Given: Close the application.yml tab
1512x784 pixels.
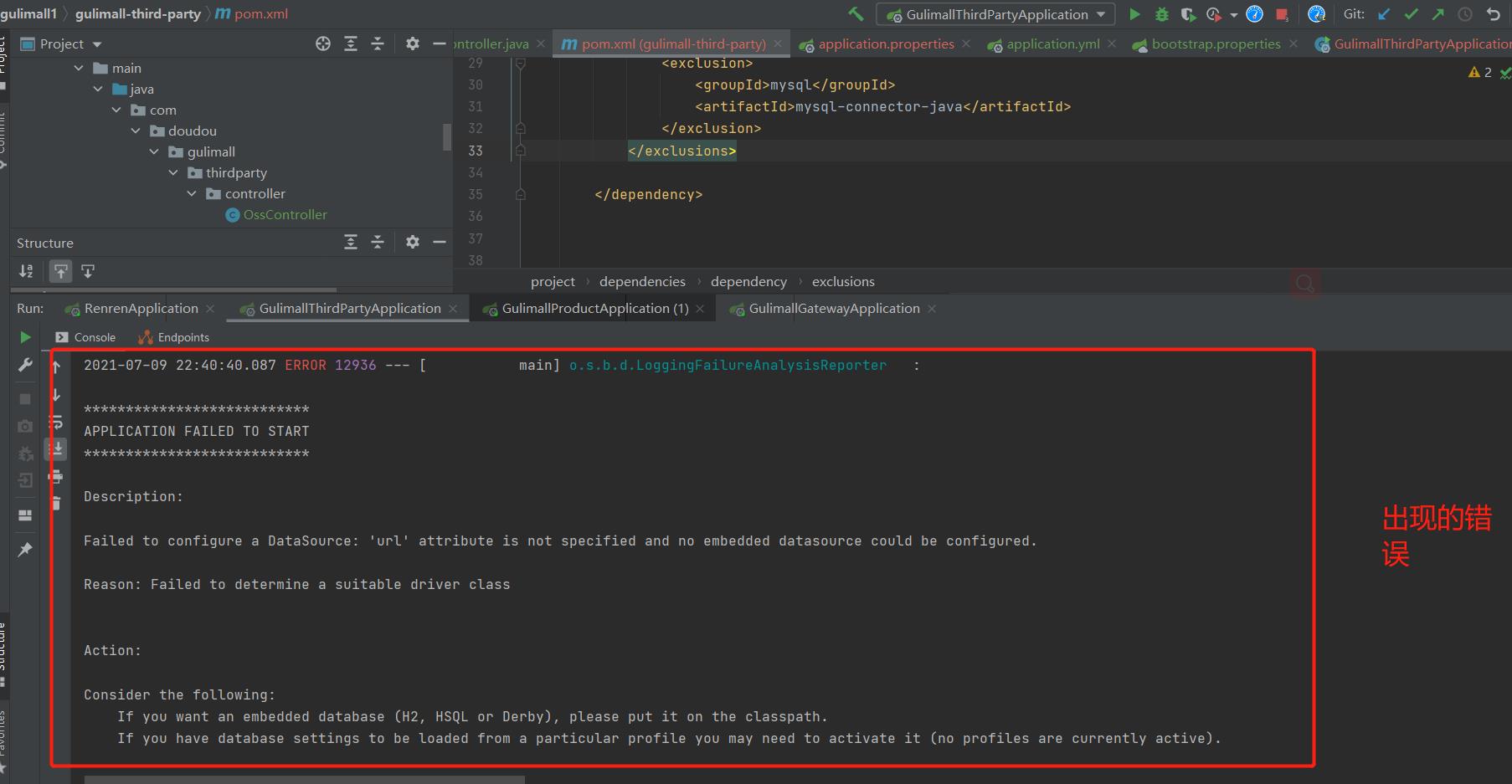Looking at the screenshot, I should pos(1112,44).
